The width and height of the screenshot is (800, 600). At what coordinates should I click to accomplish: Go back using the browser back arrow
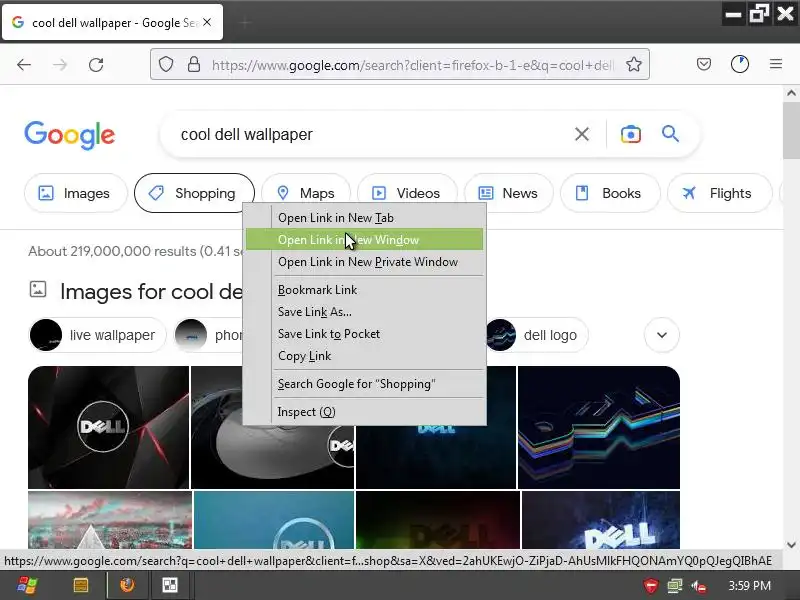pos(24,65)
